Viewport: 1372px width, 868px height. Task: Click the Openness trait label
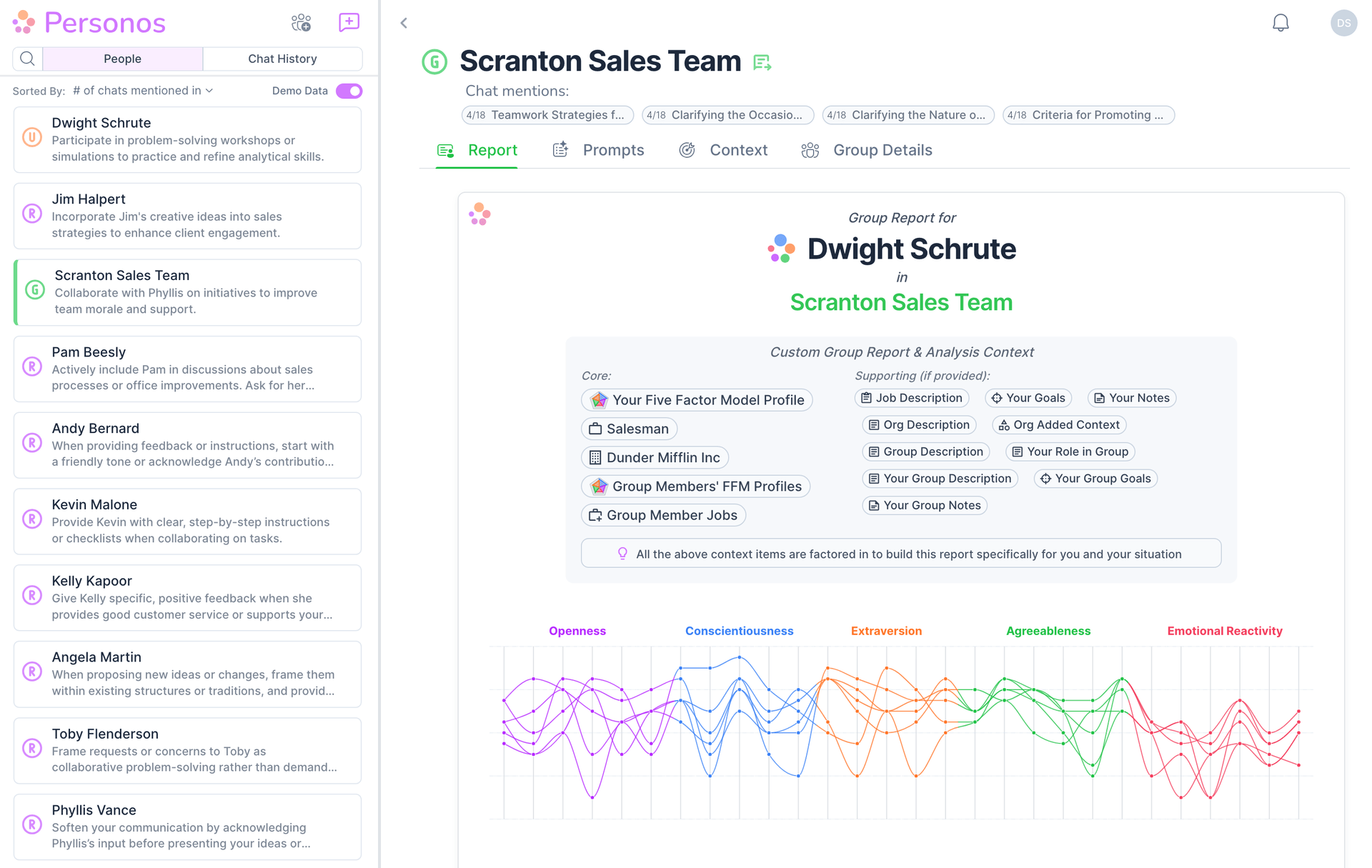577,631
